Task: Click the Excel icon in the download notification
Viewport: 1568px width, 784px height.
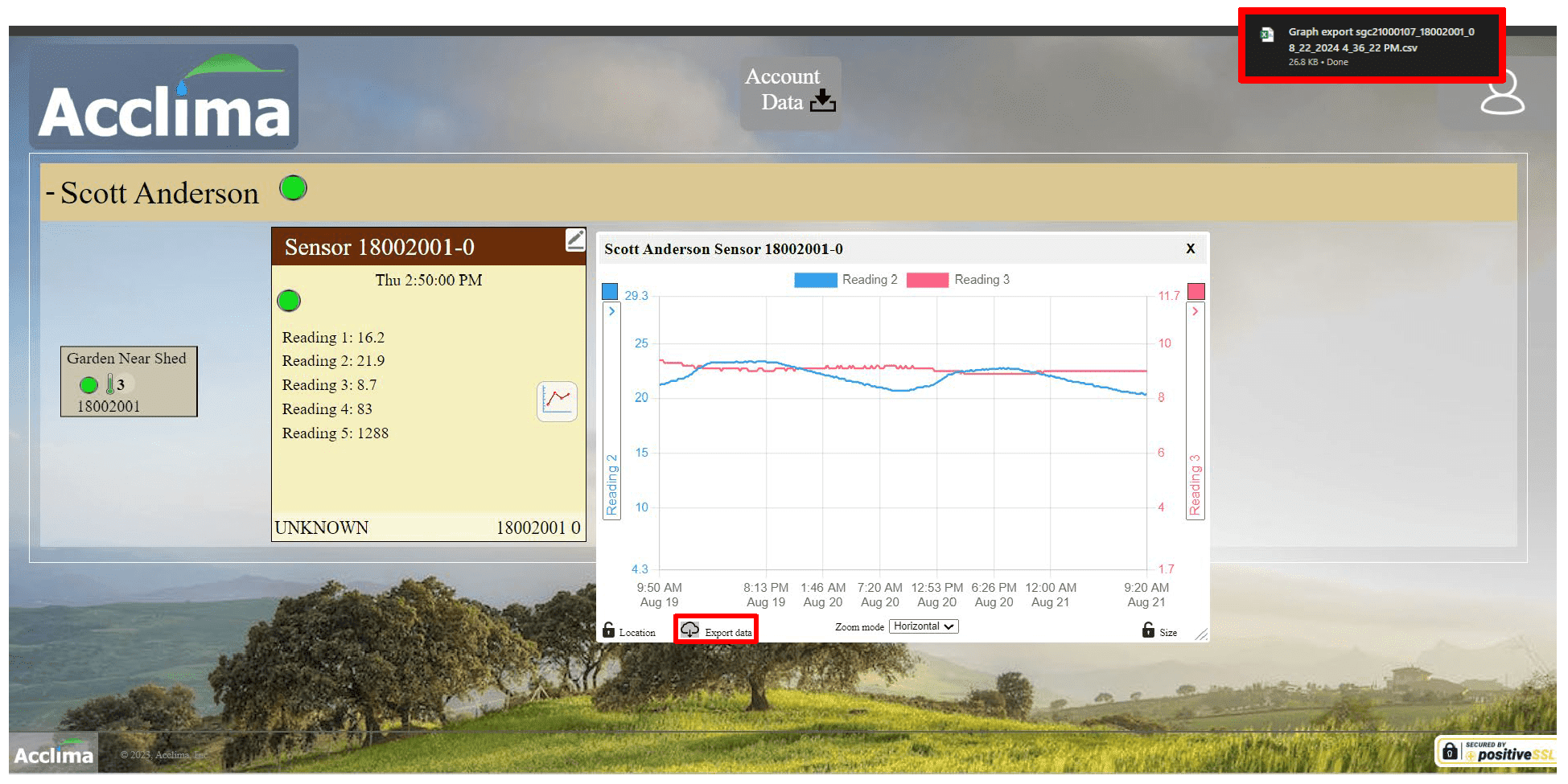Action: coord(1267,34)
